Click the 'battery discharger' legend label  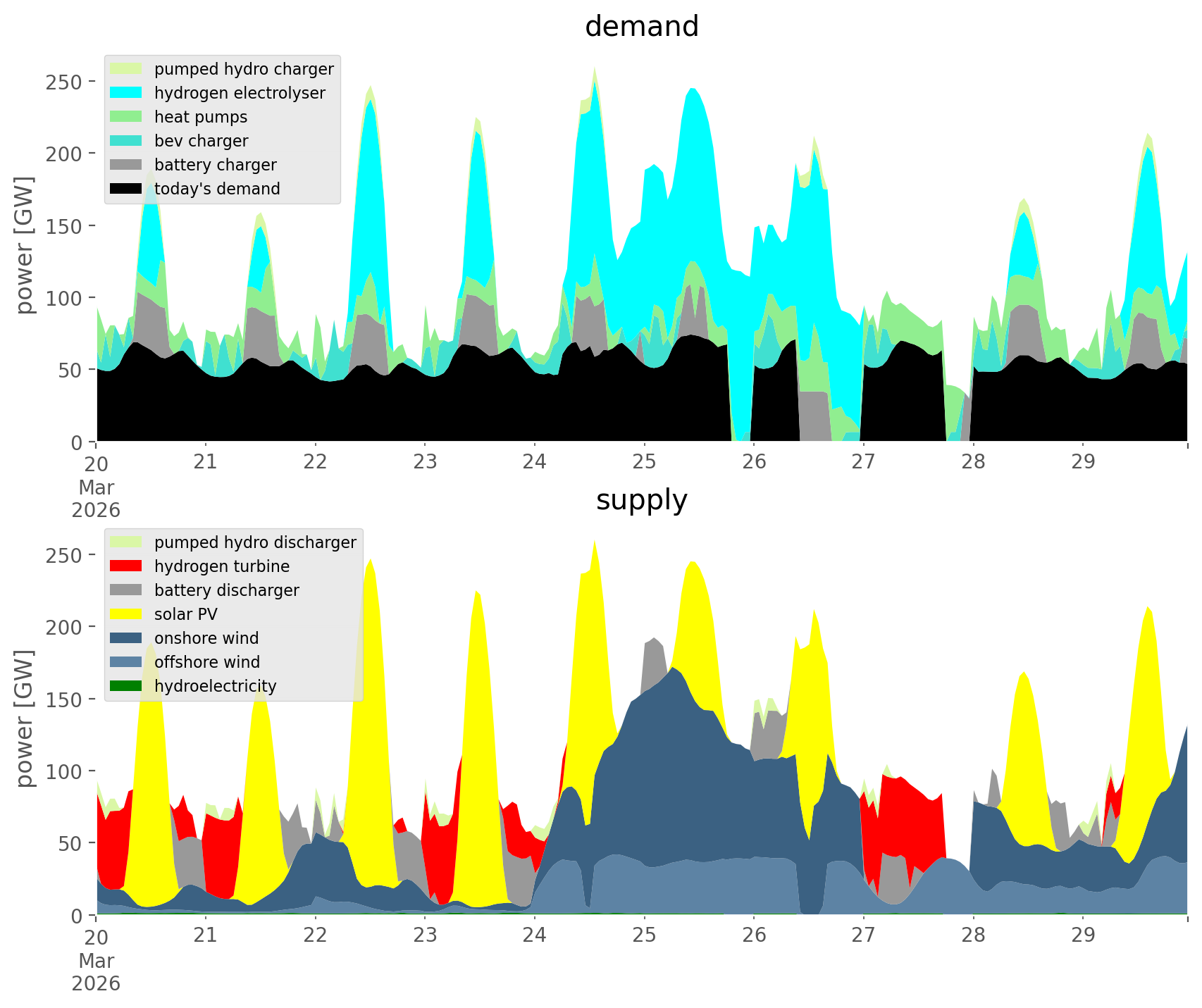[x=226, y=590]
